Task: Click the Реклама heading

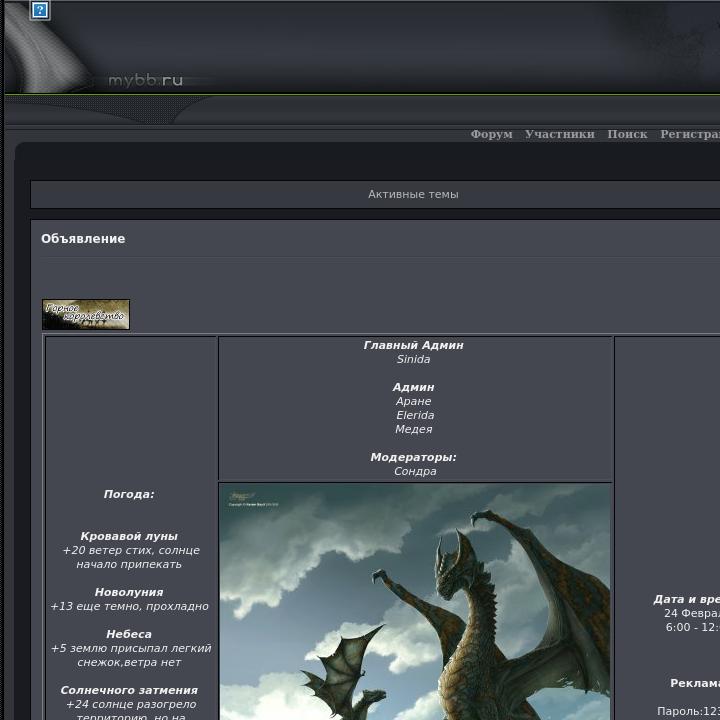Action: point(695,683)
